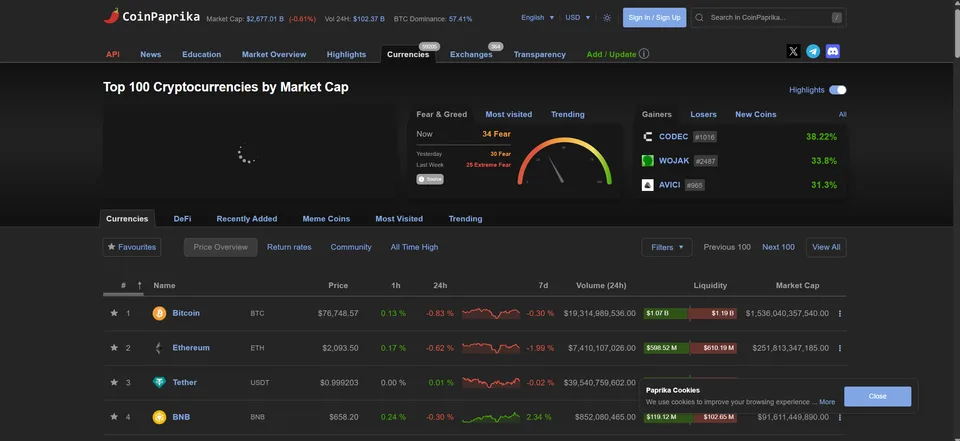Switch to the Recently Added tab

[x=247, y=219]
